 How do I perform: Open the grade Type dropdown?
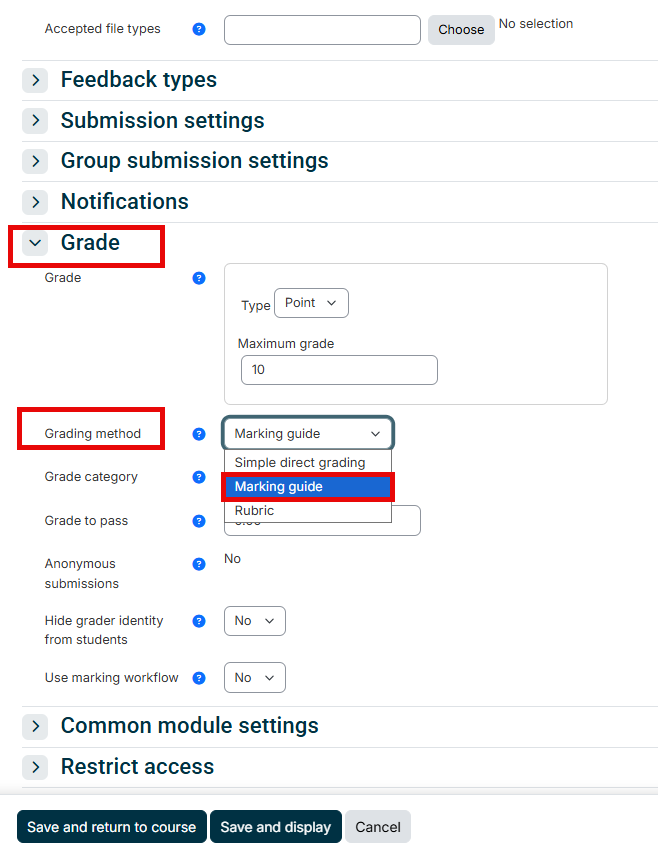[x=311, y=303]
